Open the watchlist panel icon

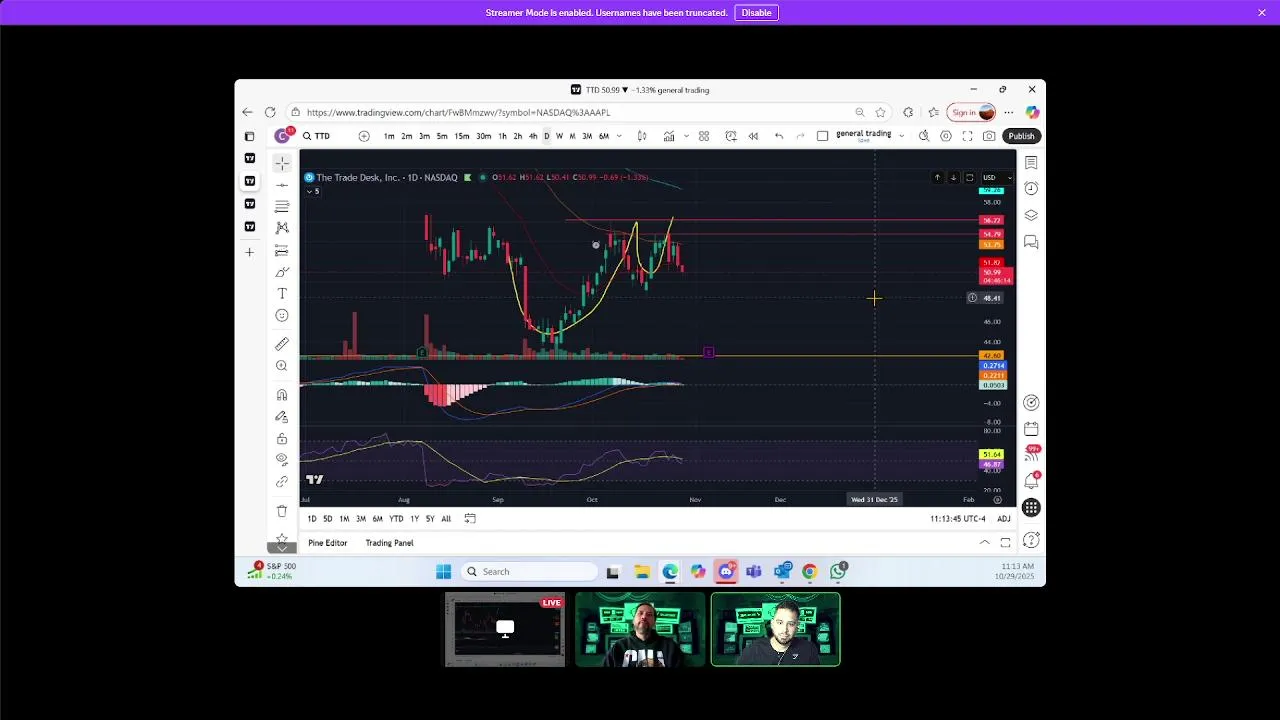click(x=1031, y=163)
